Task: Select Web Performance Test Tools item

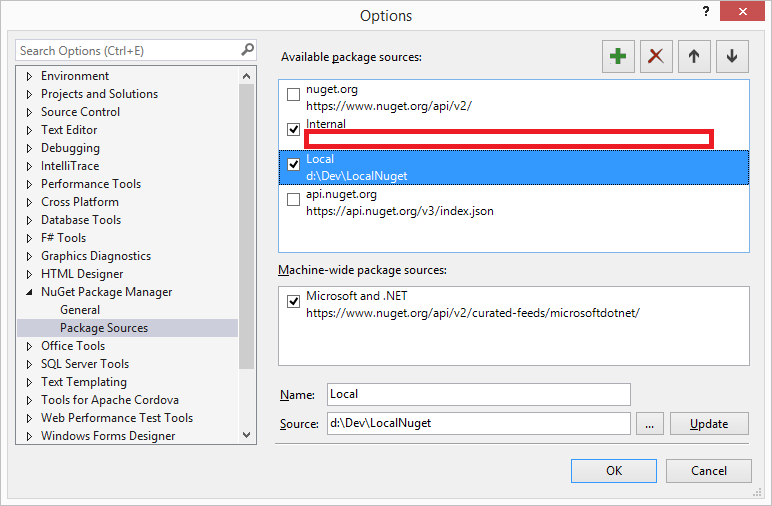Action: click(117, 418)
